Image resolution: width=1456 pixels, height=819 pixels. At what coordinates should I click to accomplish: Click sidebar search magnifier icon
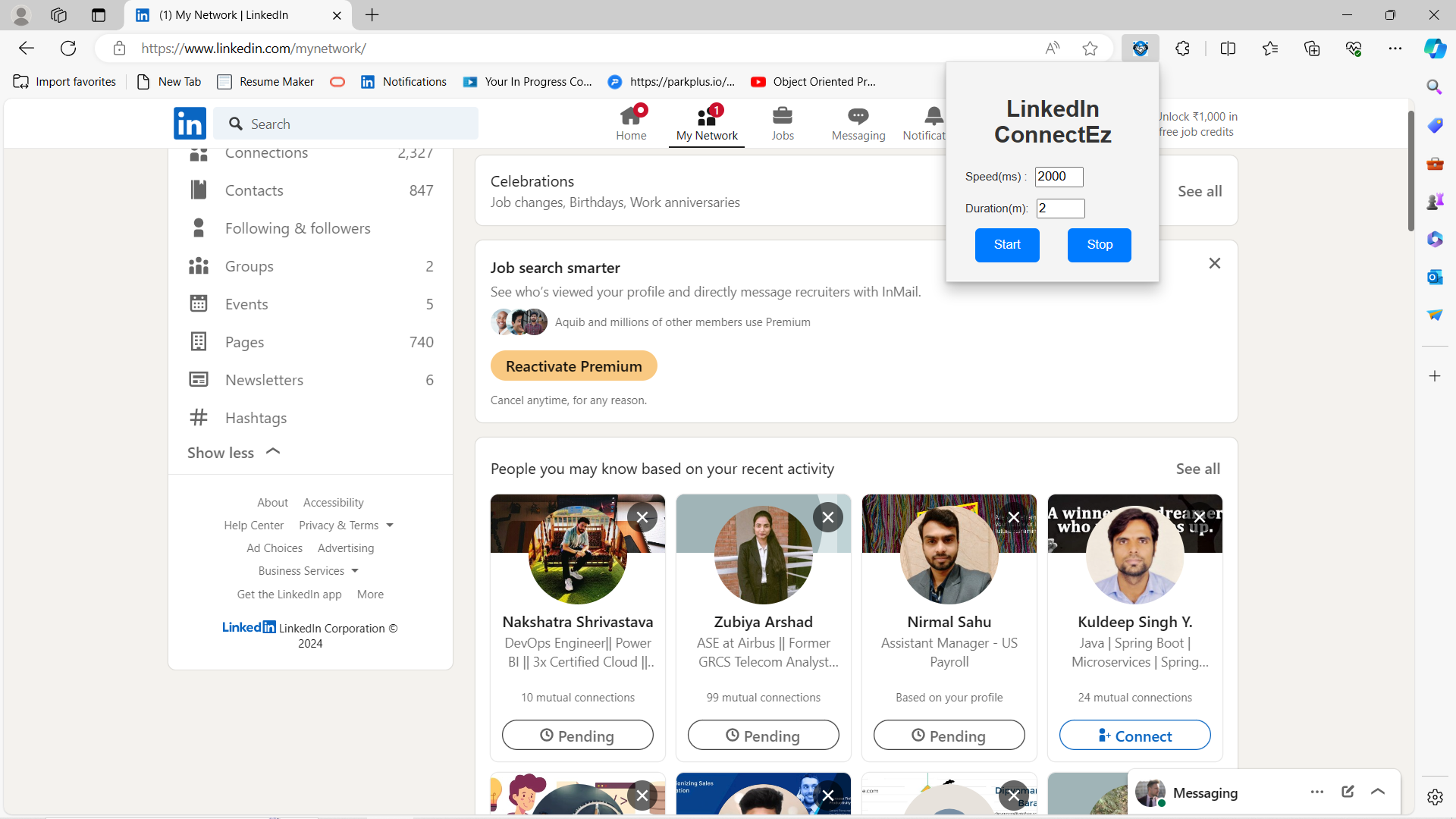[x=1434, y=86]
